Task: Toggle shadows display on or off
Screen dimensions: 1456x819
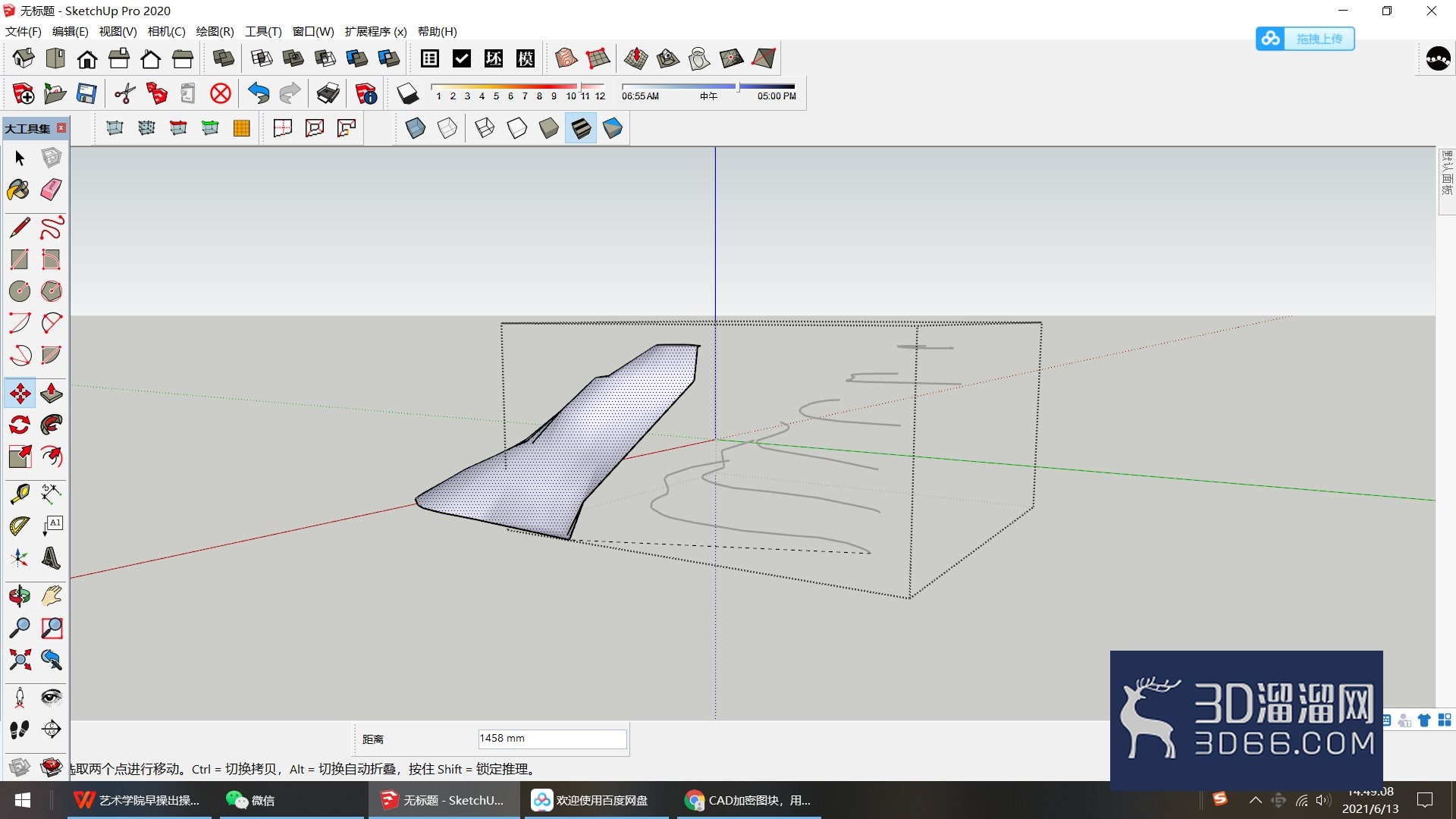Action: (x=408, y=94)
